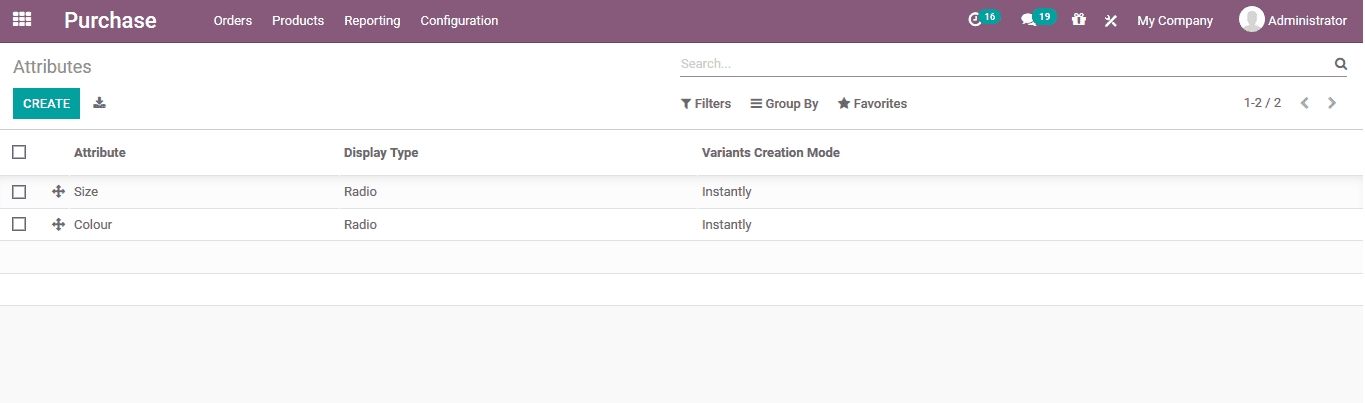The width and height of the screenshot is (1365, 403).
Task: Check the Colour attribute checkbox
Action: point(19,225)
